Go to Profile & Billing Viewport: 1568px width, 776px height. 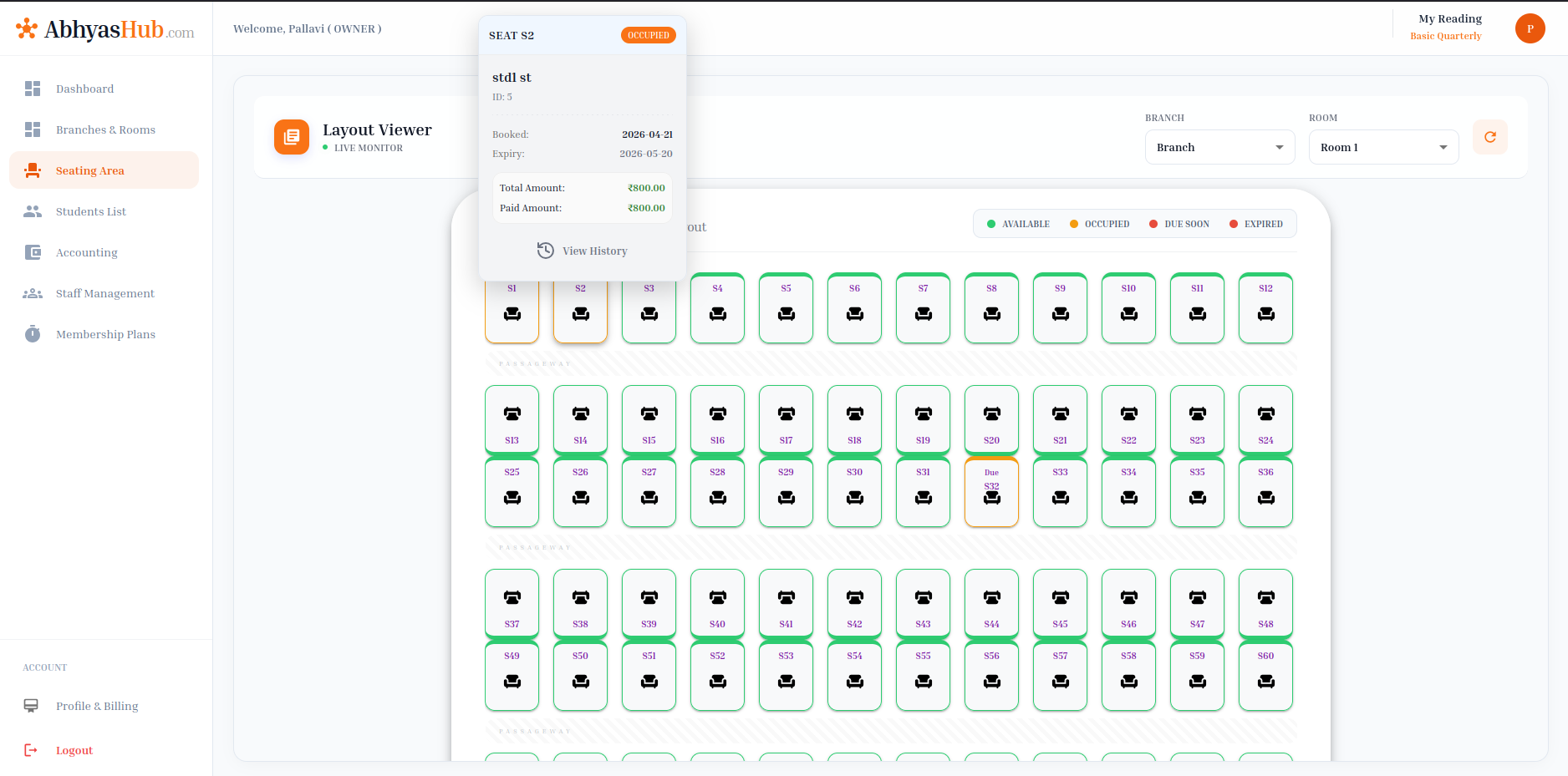tap(97, 706)
